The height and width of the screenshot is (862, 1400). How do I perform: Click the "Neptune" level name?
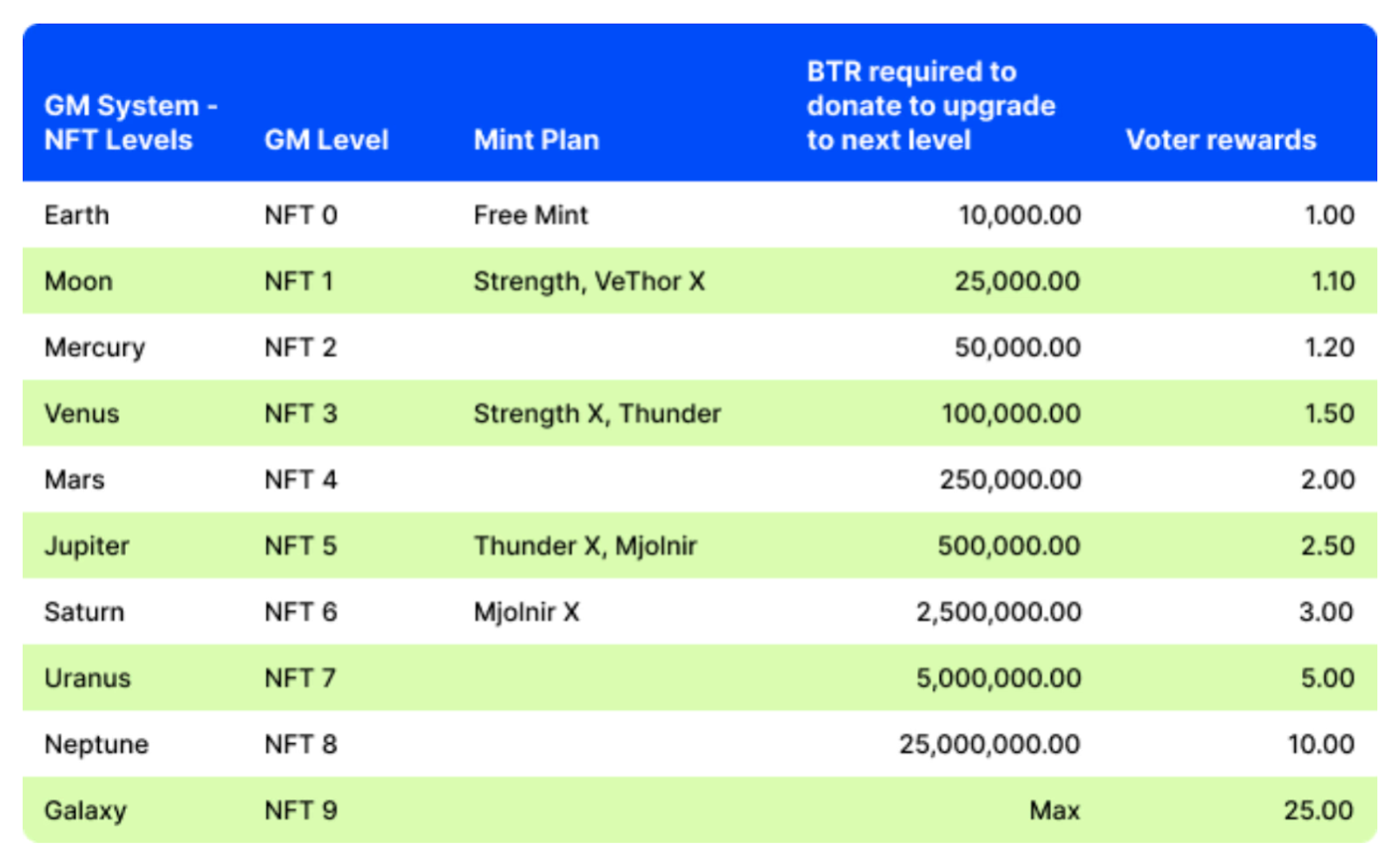click(x=96, y=745)
